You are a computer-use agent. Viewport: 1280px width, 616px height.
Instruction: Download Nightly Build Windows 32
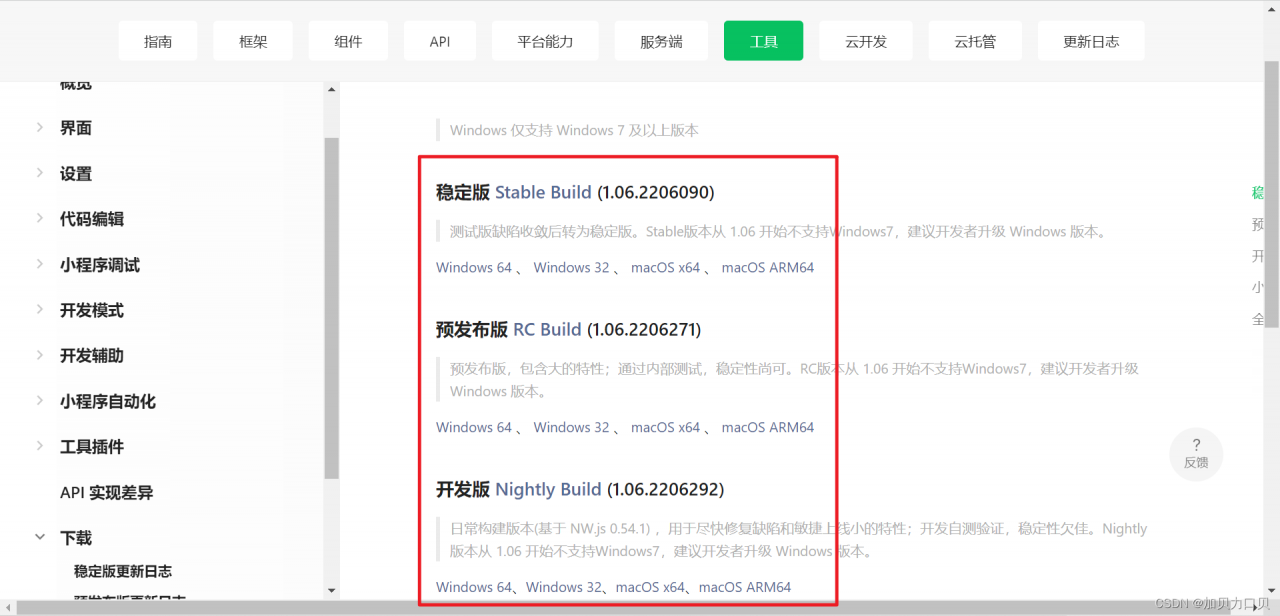pos(564,587)
